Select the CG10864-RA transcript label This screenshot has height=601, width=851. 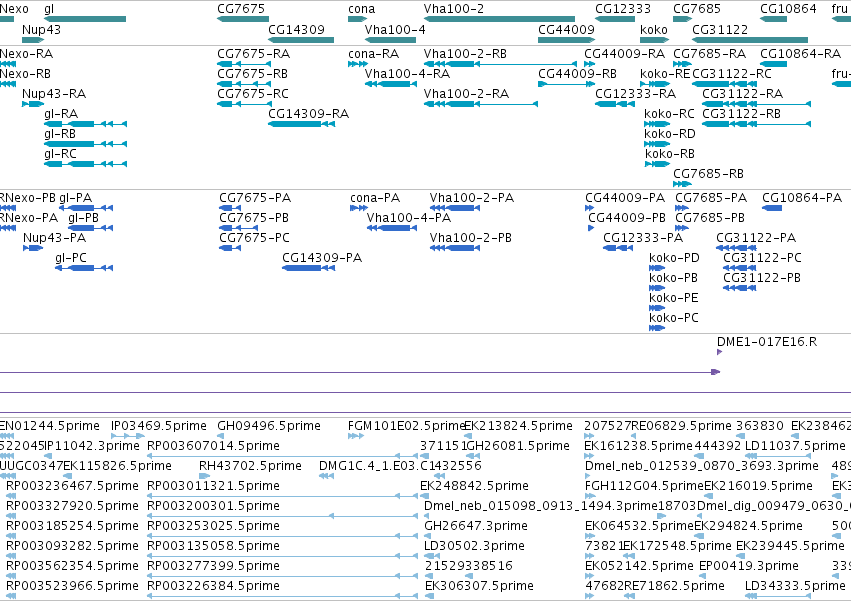click(x=801, y=54)
